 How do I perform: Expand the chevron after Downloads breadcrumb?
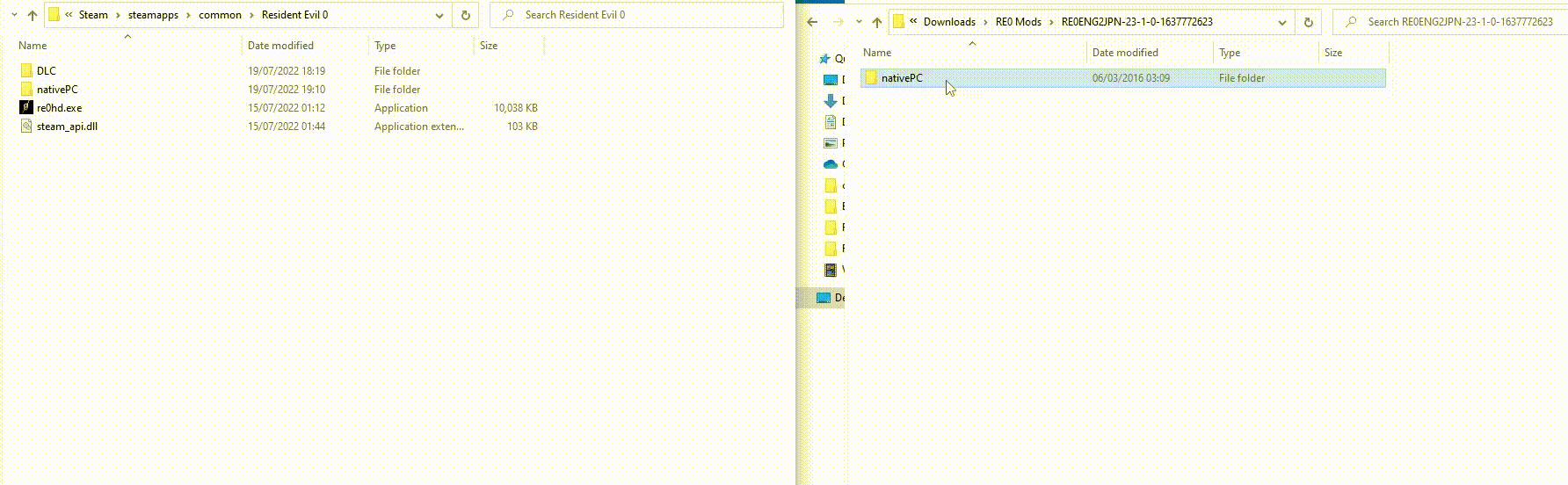click(986, 22)
